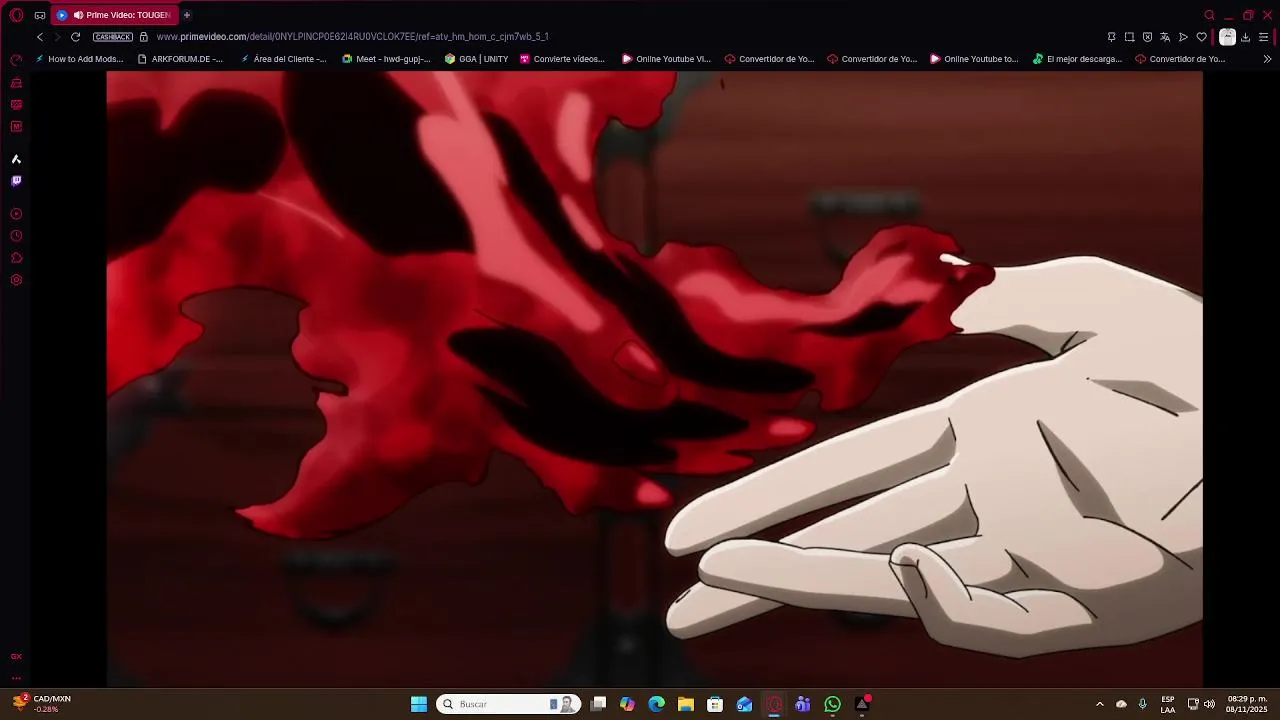Viewport: 1280px width, 720px height.
Task: Open the search tabs magnifier
Action: [x=1209, y=15]
